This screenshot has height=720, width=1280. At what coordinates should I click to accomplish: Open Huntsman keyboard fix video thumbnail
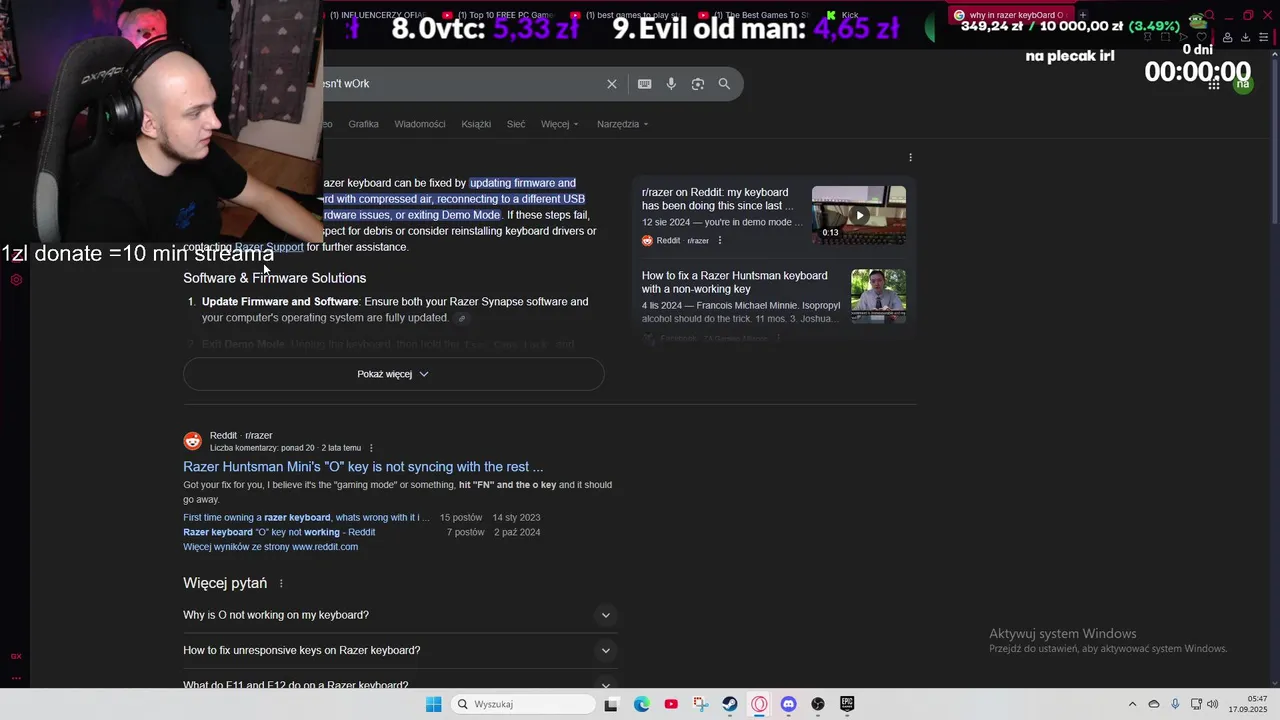point(878,296)
